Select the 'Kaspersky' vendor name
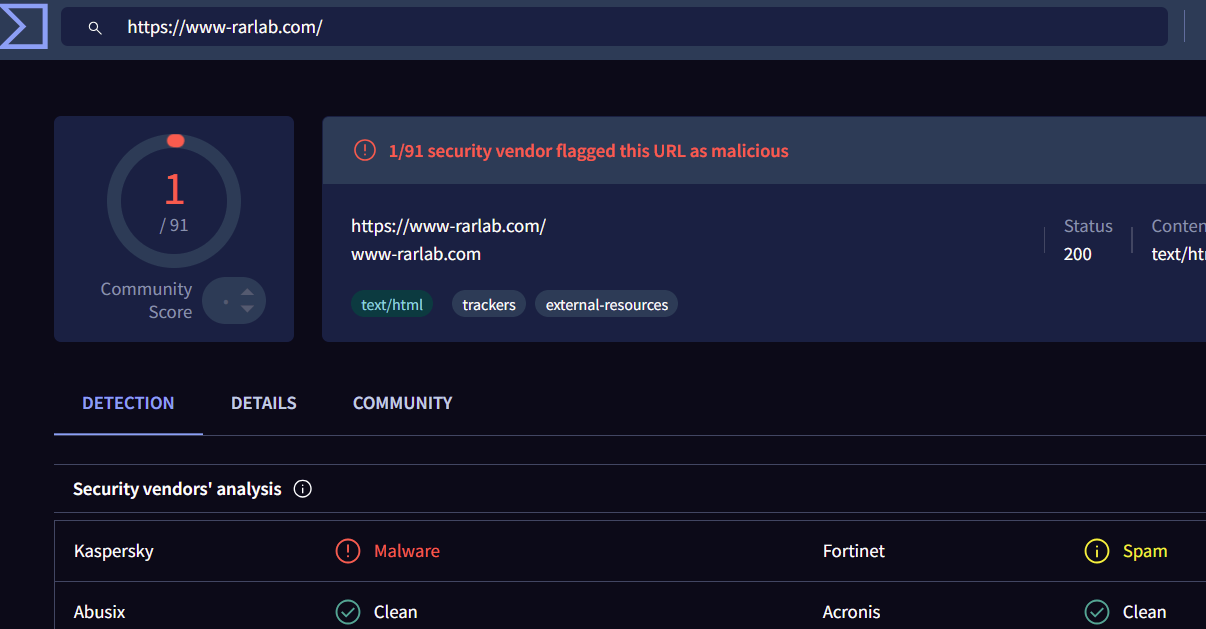Screen dimensions: 1206x629 coord(114,551)
